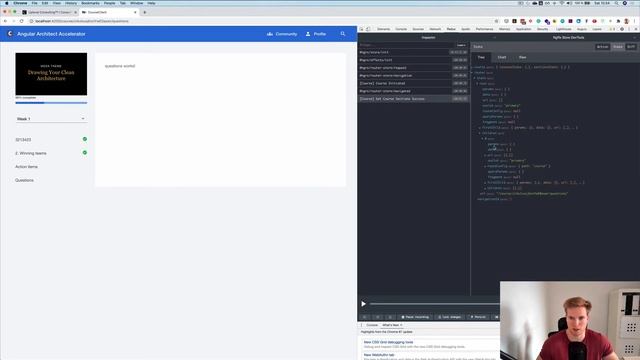Open the DevTools Console panel tab
The height and width of the screenshot is (360, 640).
tap(401, 29)
